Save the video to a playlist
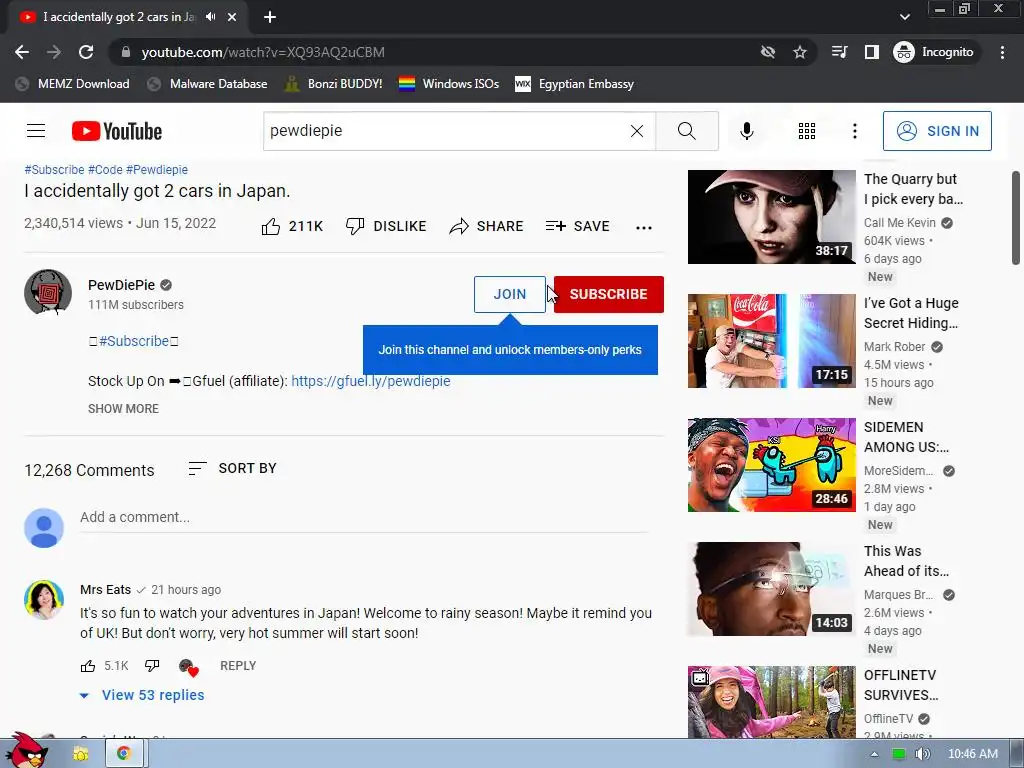 pos(577,227)
